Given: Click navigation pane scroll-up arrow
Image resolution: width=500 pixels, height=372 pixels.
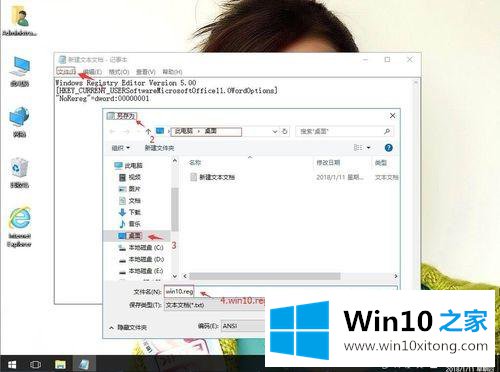Looking at the screenshot, I should pyautogui.click(x=175, y=161).
